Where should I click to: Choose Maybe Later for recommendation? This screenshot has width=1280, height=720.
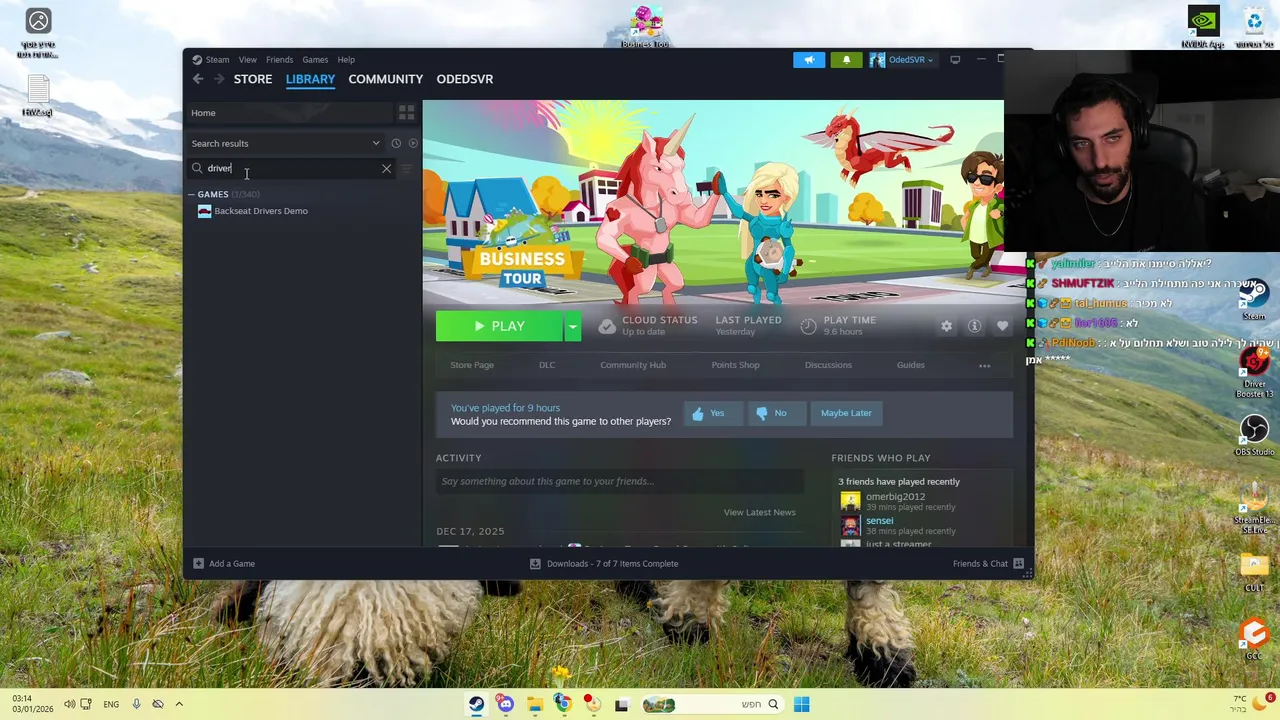coord(846,413)
